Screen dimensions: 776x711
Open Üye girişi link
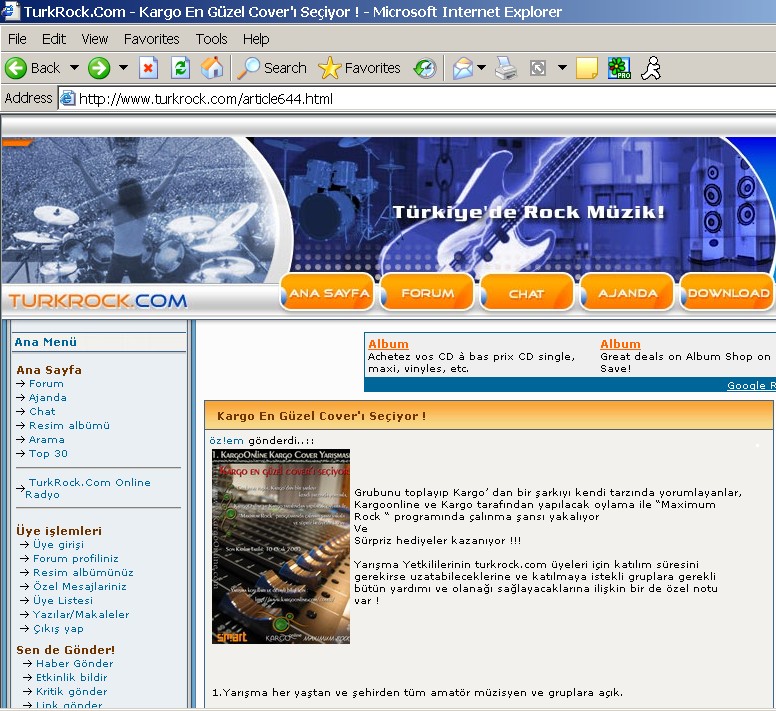(58, 544)
